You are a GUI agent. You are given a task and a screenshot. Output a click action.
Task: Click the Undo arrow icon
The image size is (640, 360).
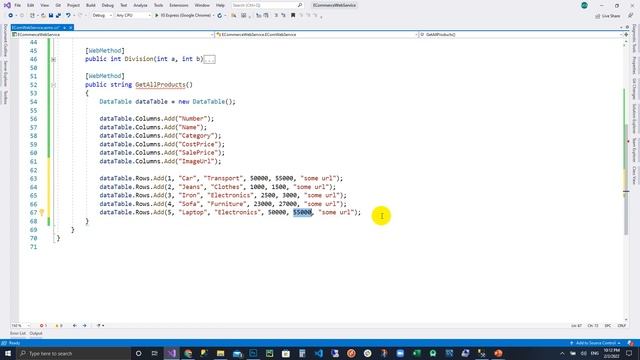(68, 16)
